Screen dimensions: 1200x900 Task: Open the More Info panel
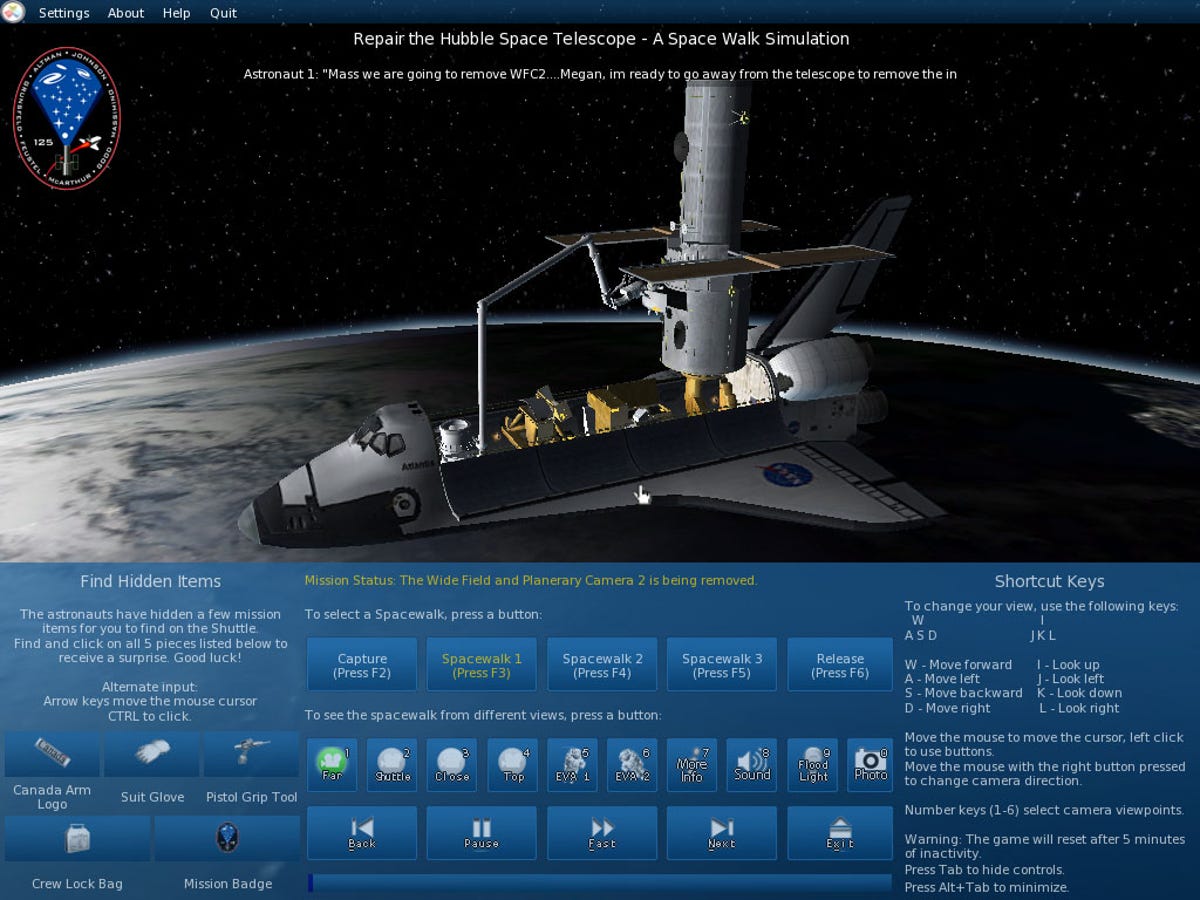tap(691, 765)
